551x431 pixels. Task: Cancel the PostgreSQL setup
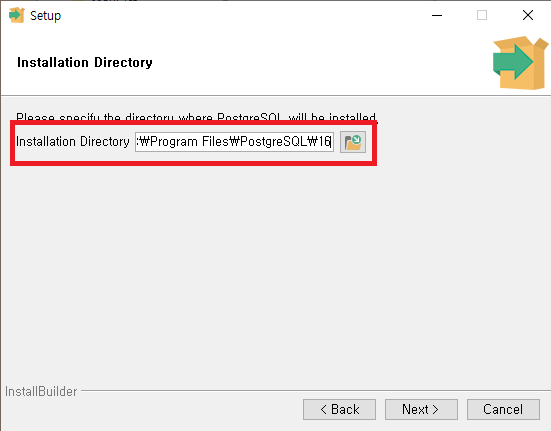pos(503,409)
